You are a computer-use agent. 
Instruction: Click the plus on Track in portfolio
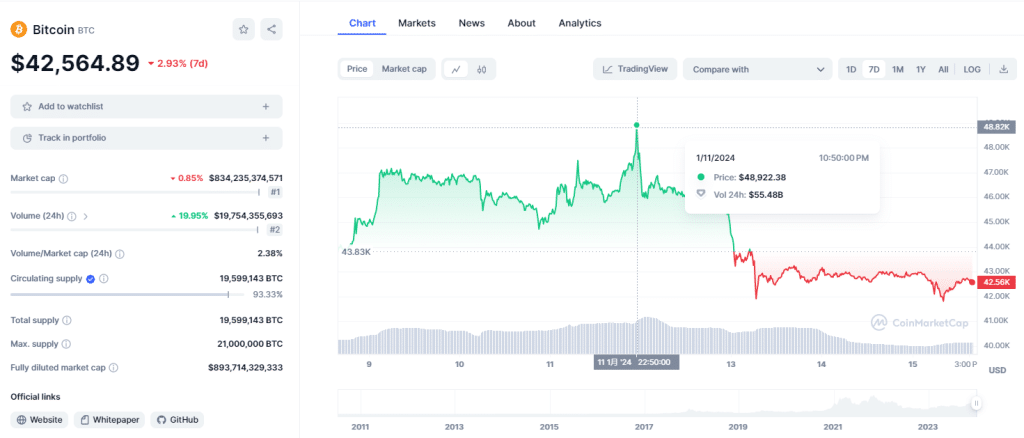pyautogui.click(x=266, y=138)
